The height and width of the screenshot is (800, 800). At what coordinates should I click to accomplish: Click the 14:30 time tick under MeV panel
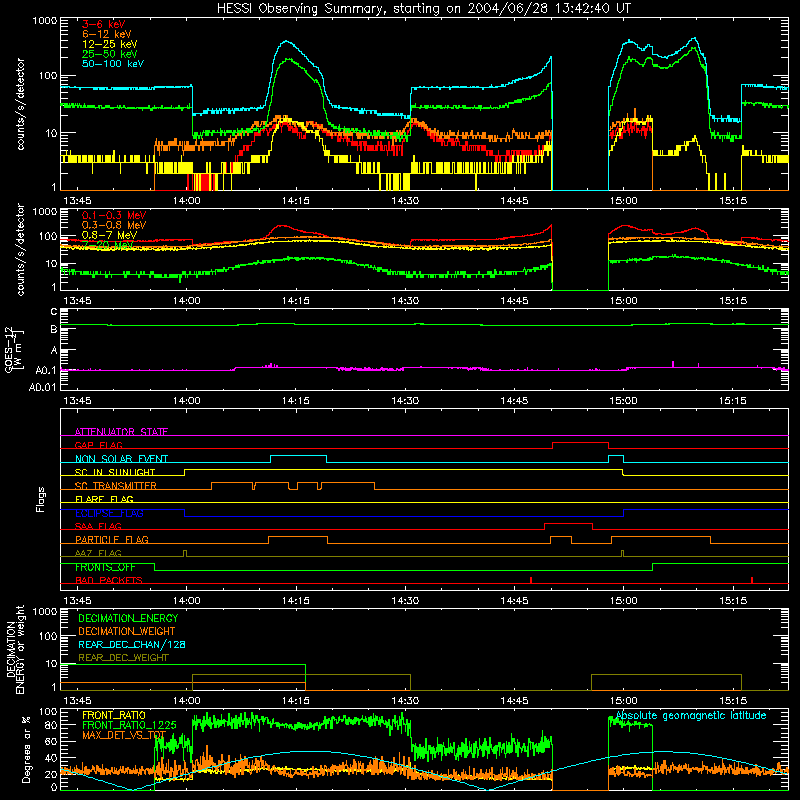pos(405,301)
